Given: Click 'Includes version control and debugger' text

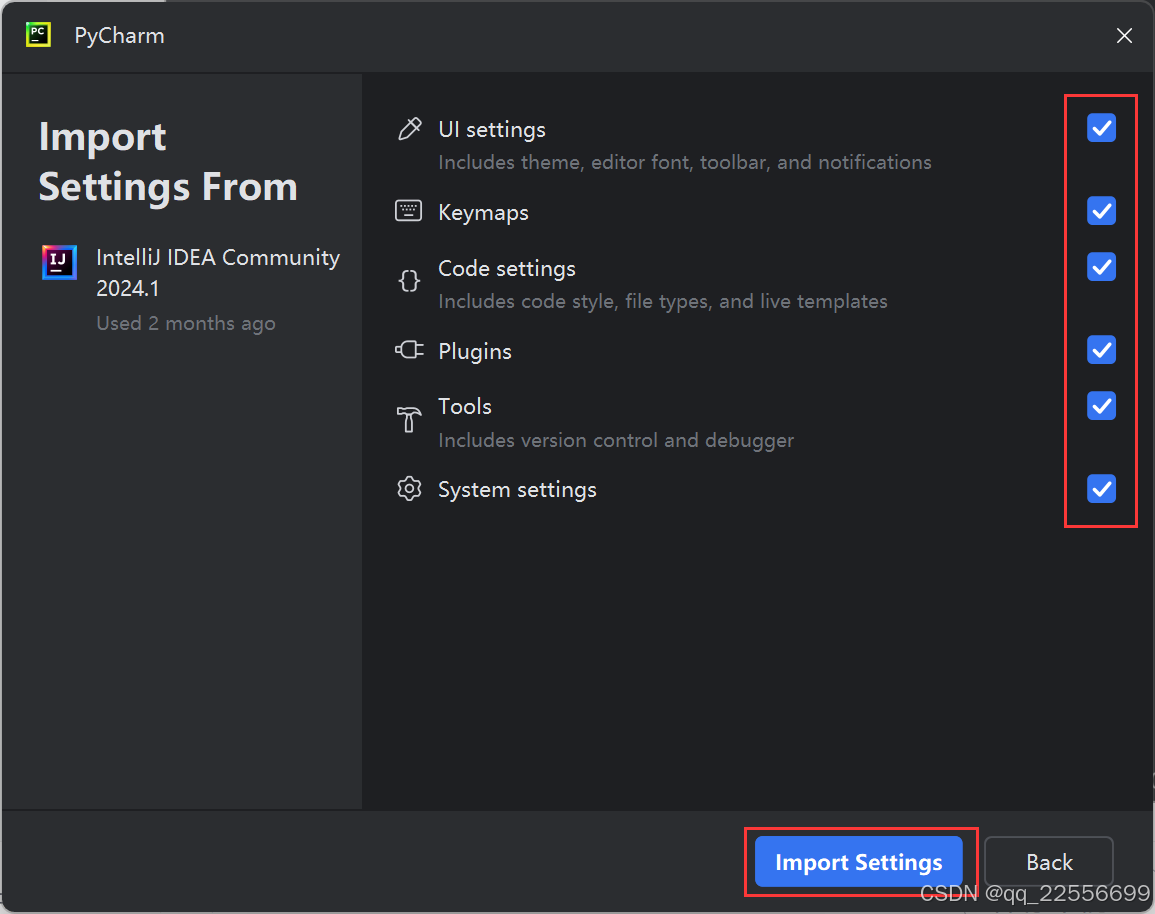Looking at the screenshot, I should tap(616, 440).
